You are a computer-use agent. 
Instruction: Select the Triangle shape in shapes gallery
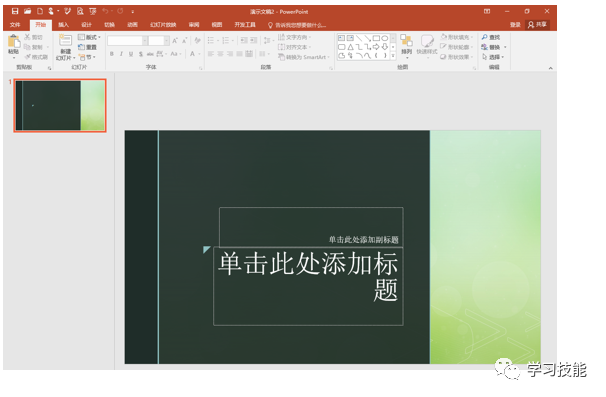pos(350,47)
